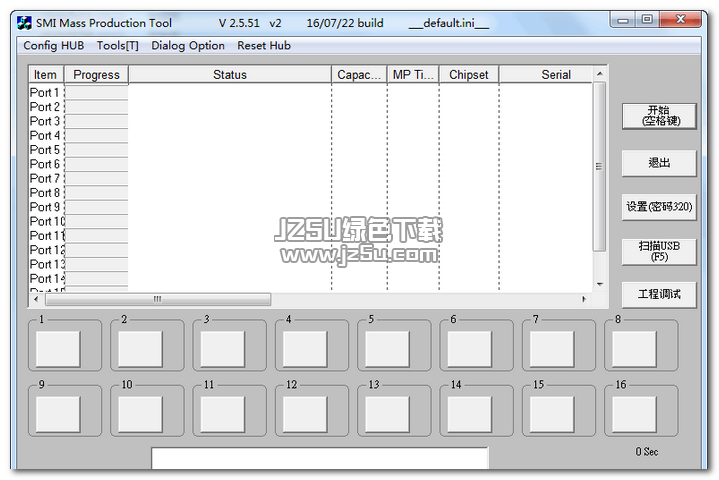Viewport: 719px width, 480px height.
Task: Click the vertical scrollbar thumb
Action: pyautogui.click(x=599, y=166)
